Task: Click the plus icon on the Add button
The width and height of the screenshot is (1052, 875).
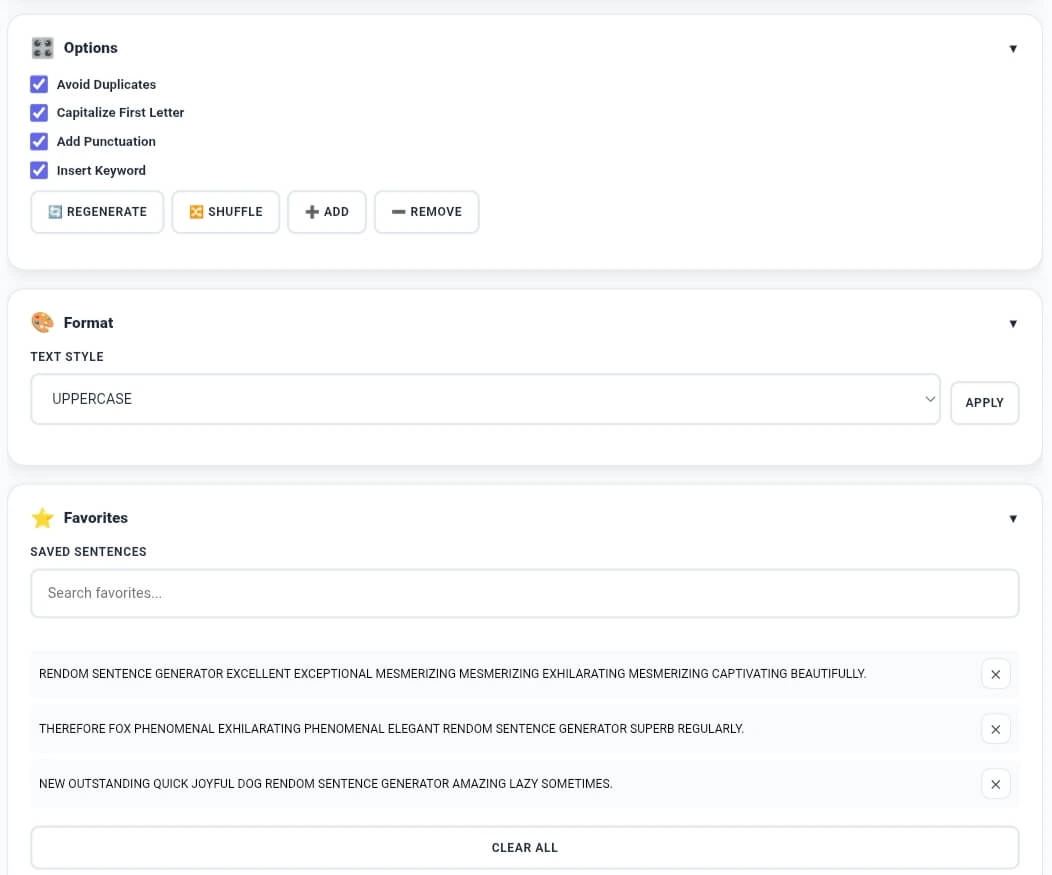Action: tap(311, 211)
